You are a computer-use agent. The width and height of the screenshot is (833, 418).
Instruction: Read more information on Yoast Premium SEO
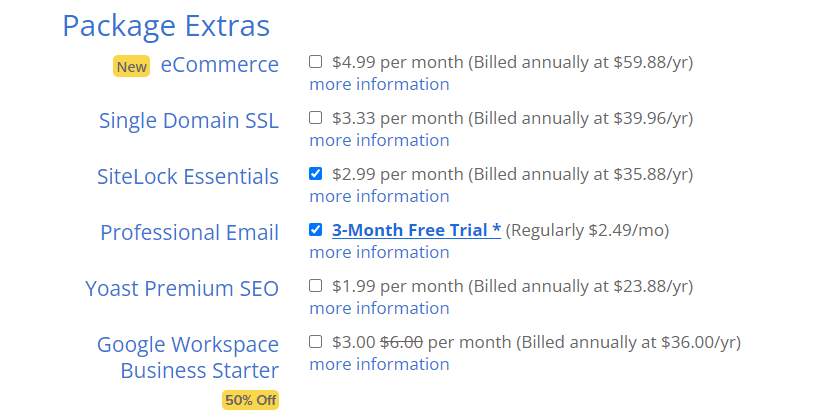point(379,308)
